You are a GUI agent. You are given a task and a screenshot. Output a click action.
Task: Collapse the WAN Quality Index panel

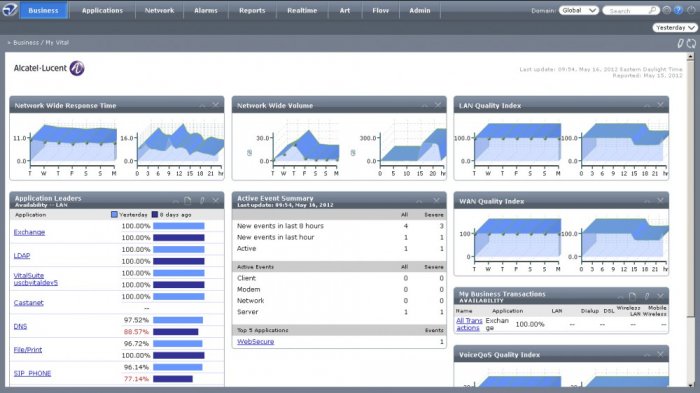point(647,201)
